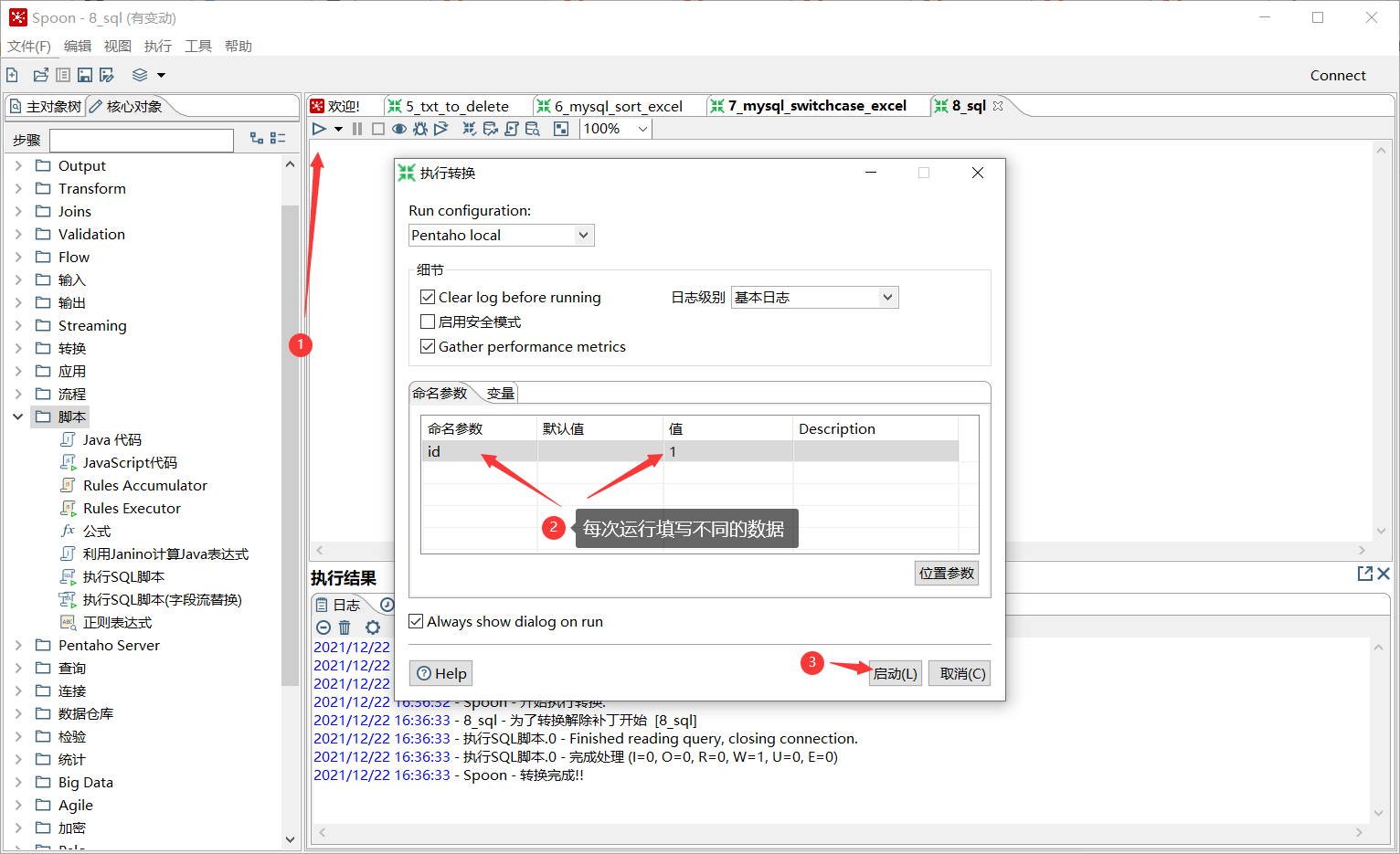The image size is (1400, 854).
Task: Open Help from the run dialog
Action: [440, 673]
